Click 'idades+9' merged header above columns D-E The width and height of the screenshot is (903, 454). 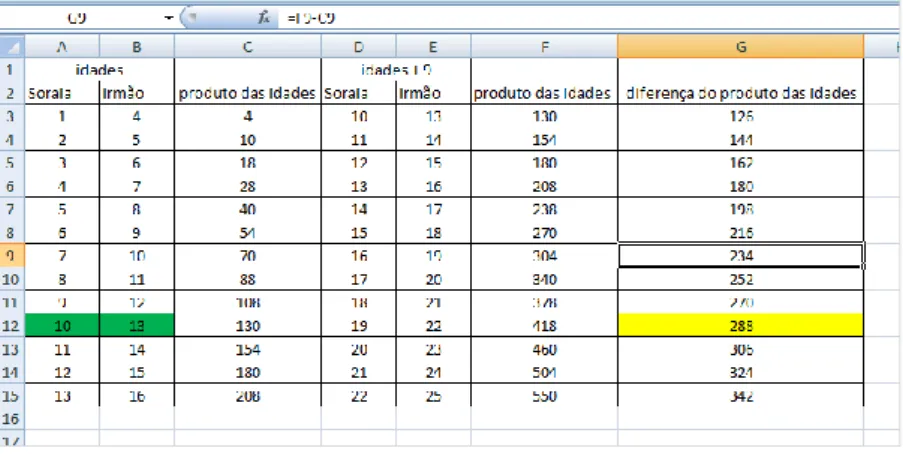click(x=396, y=70)
